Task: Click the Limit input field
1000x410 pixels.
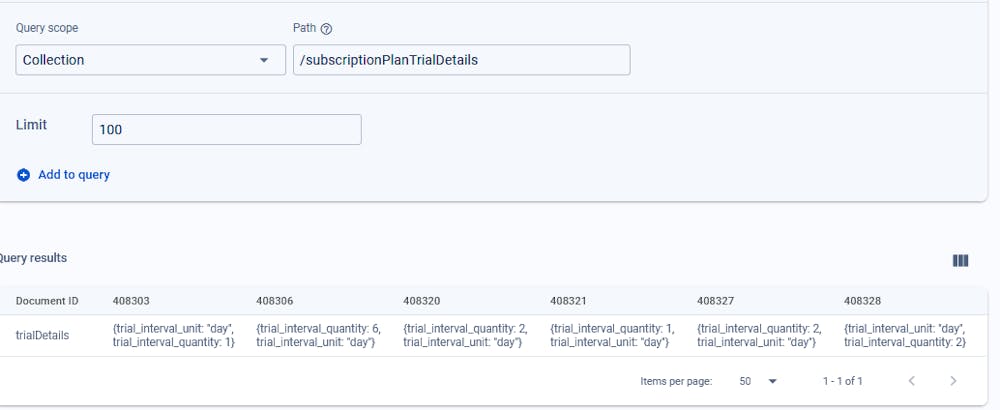Action: (226, 130)
